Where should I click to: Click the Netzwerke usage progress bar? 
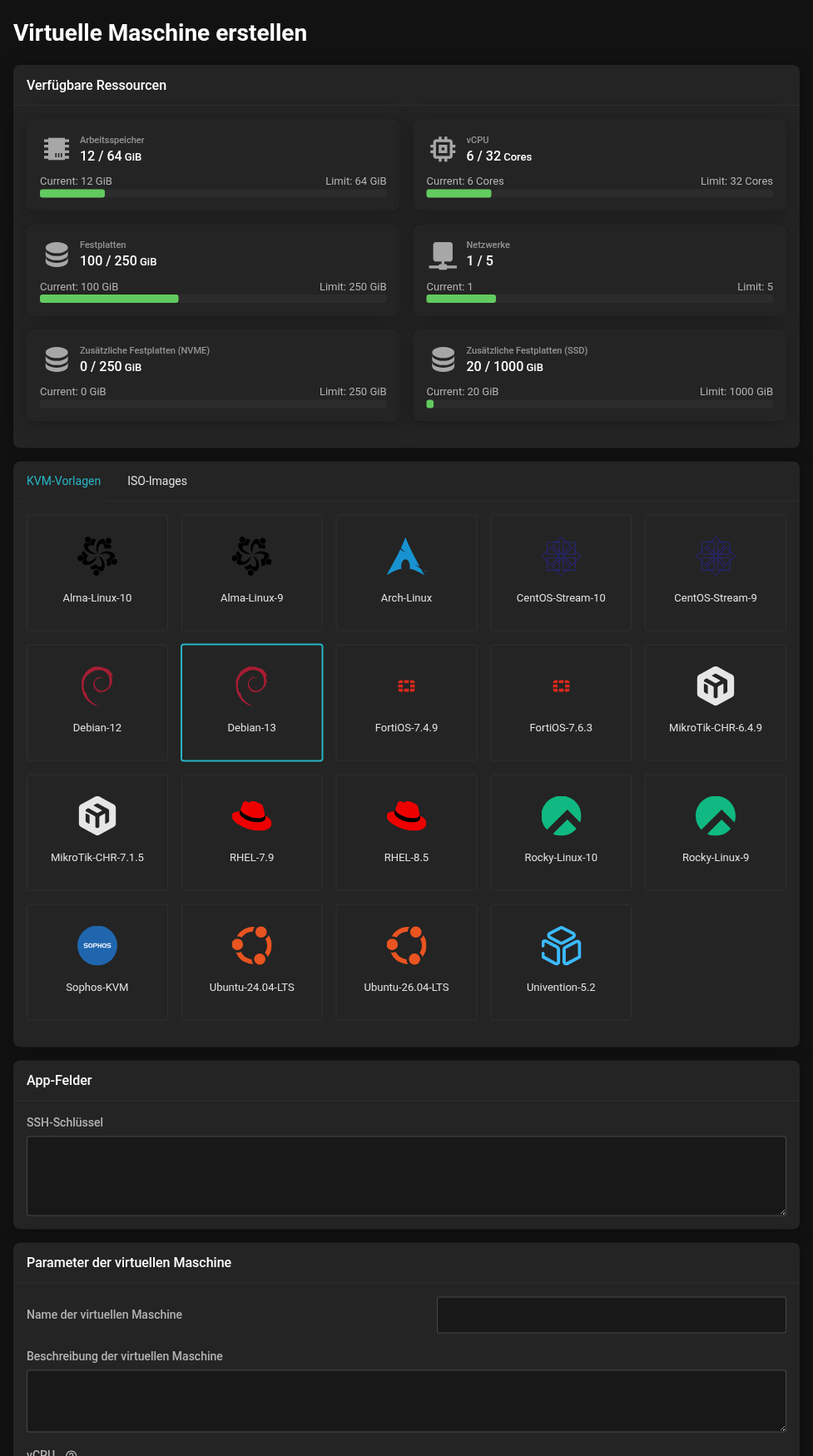point(599,299)
